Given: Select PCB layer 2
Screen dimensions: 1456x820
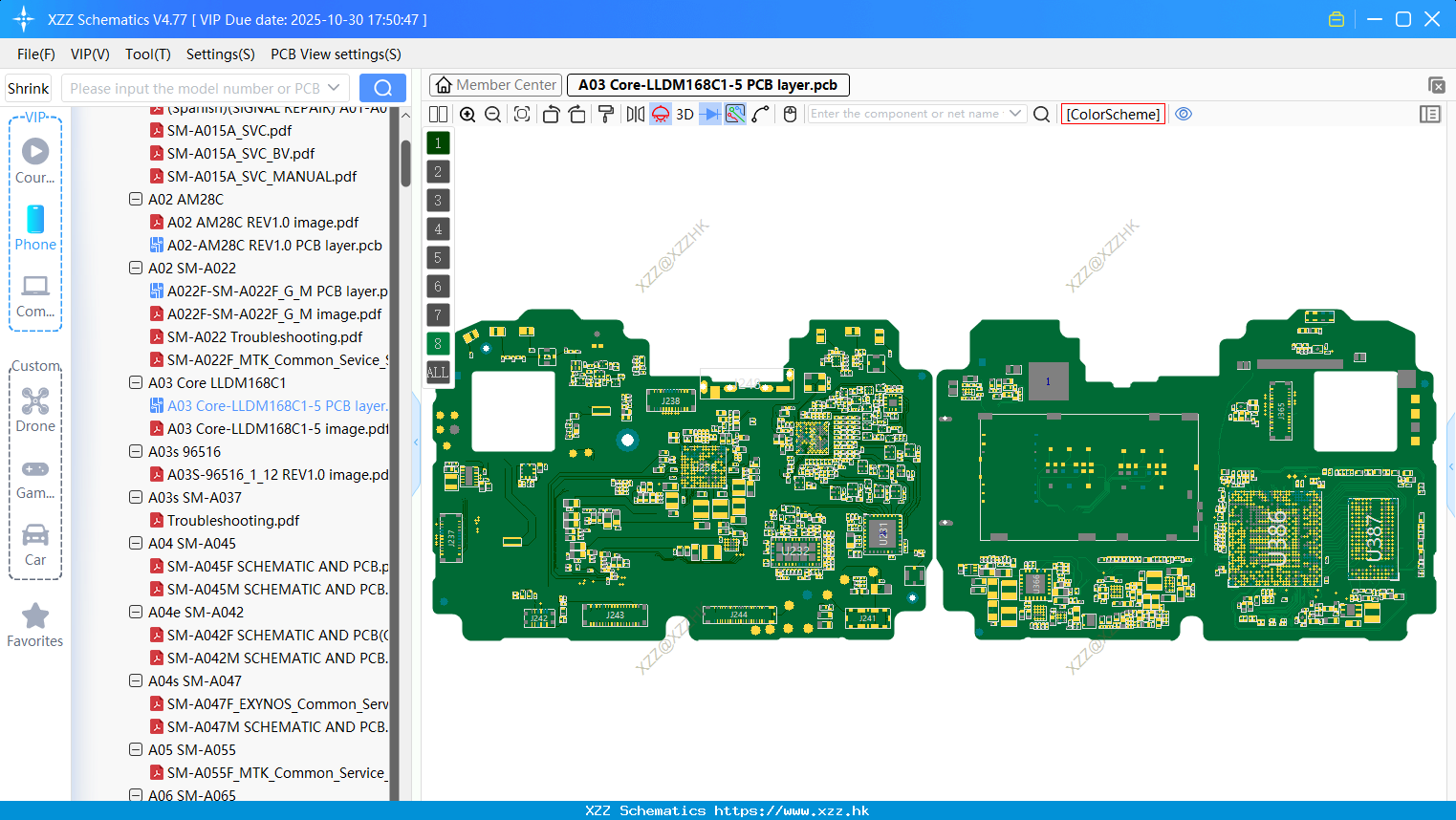Looking at the screenshot, I should [x=438, y=172].
